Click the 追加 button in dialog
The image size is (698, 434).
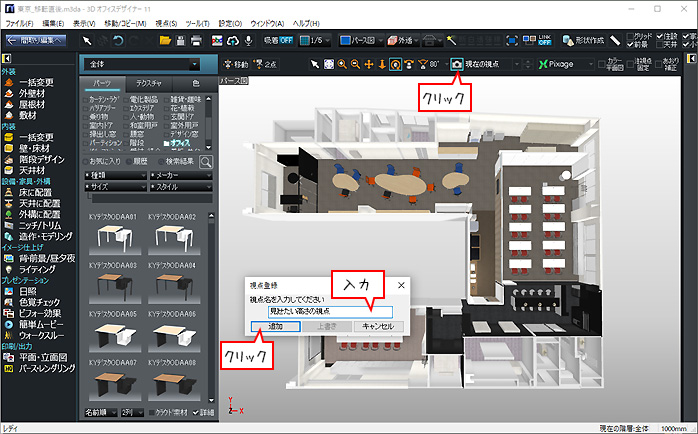(276, 326)
